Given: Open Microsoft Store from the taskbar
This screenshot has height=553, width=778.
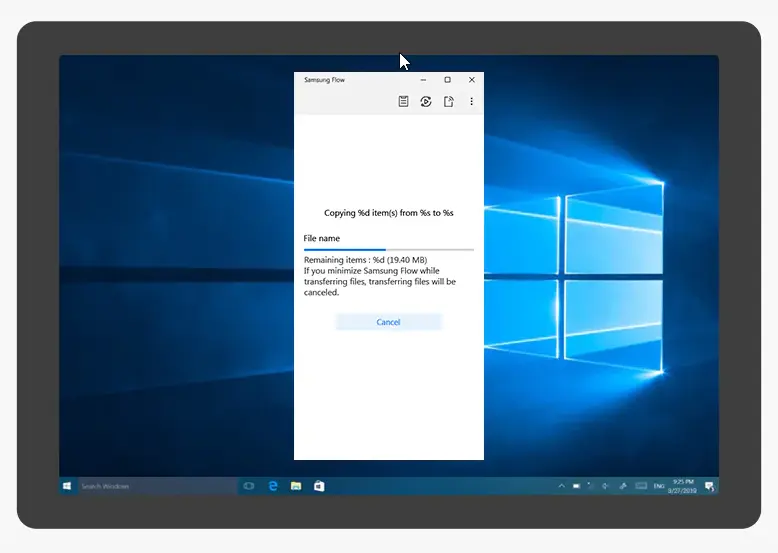Looking at the screenshot, I should tap(319, 486).
